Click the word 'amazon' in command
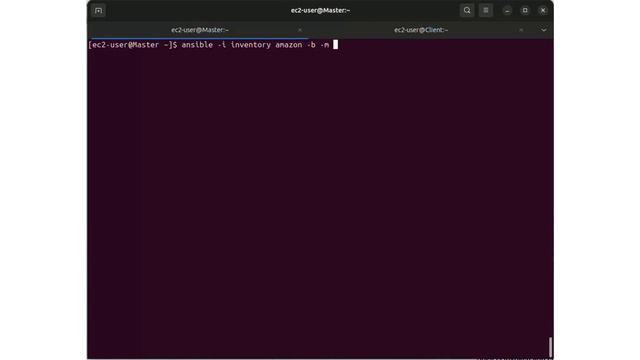The image size is (640, 360). coord(289,45)
